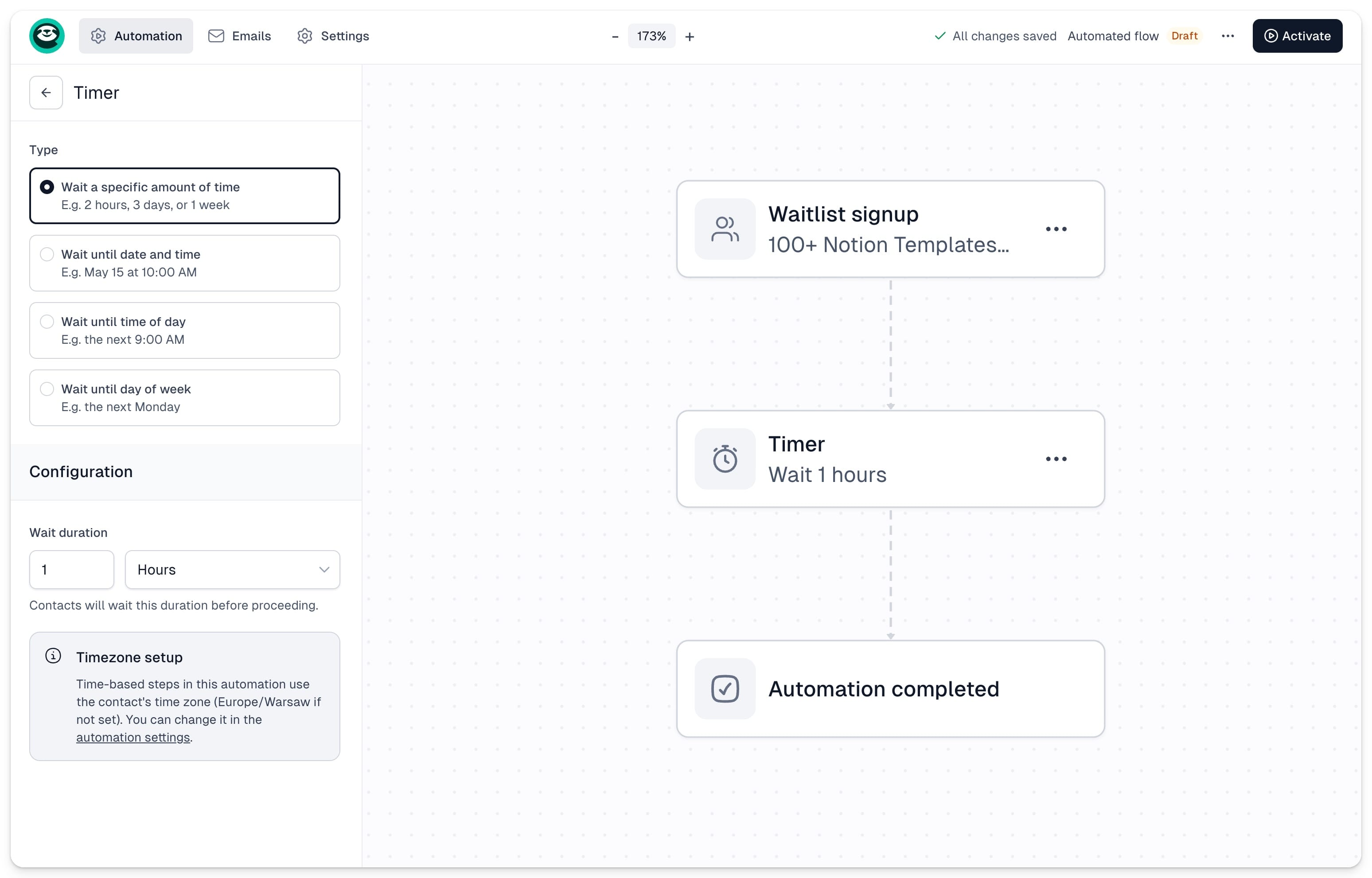
Task: Switch to the Emails tab
Action: [x=239, y=36]
